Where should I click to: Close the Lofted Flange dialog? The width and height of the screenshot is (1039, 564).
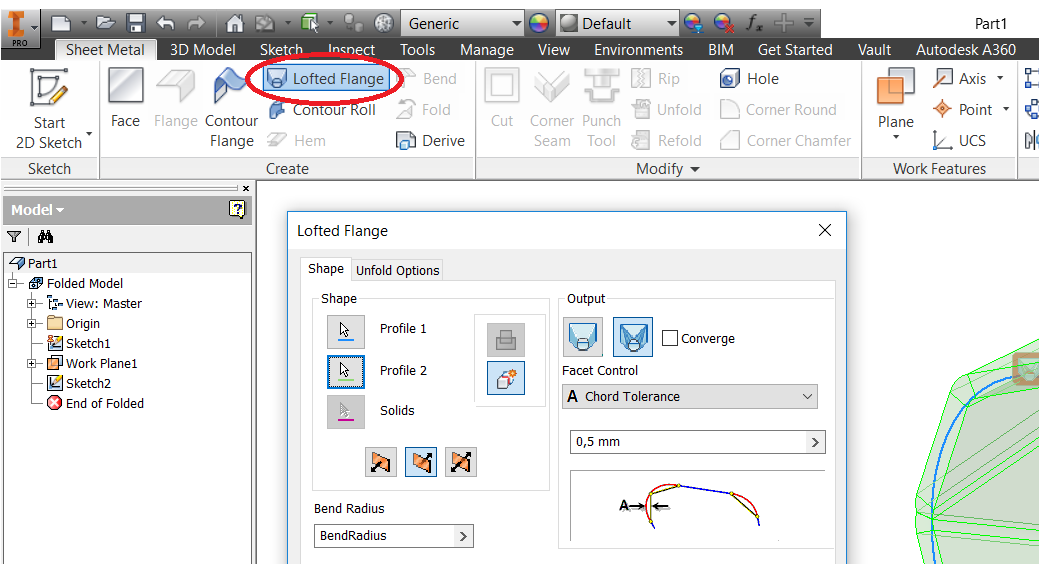(824, 230)
